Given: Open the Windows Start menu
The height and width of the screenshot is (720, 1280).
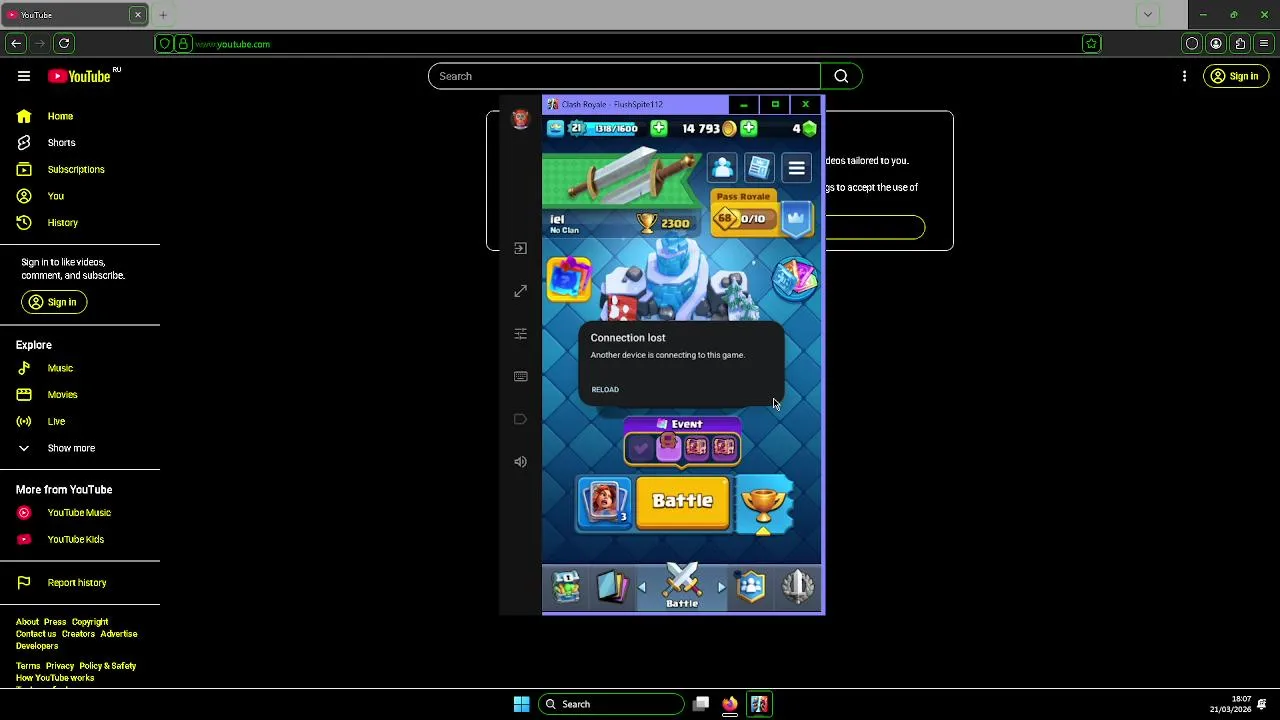Looking at the screenshot, I should tap(521, 704).
